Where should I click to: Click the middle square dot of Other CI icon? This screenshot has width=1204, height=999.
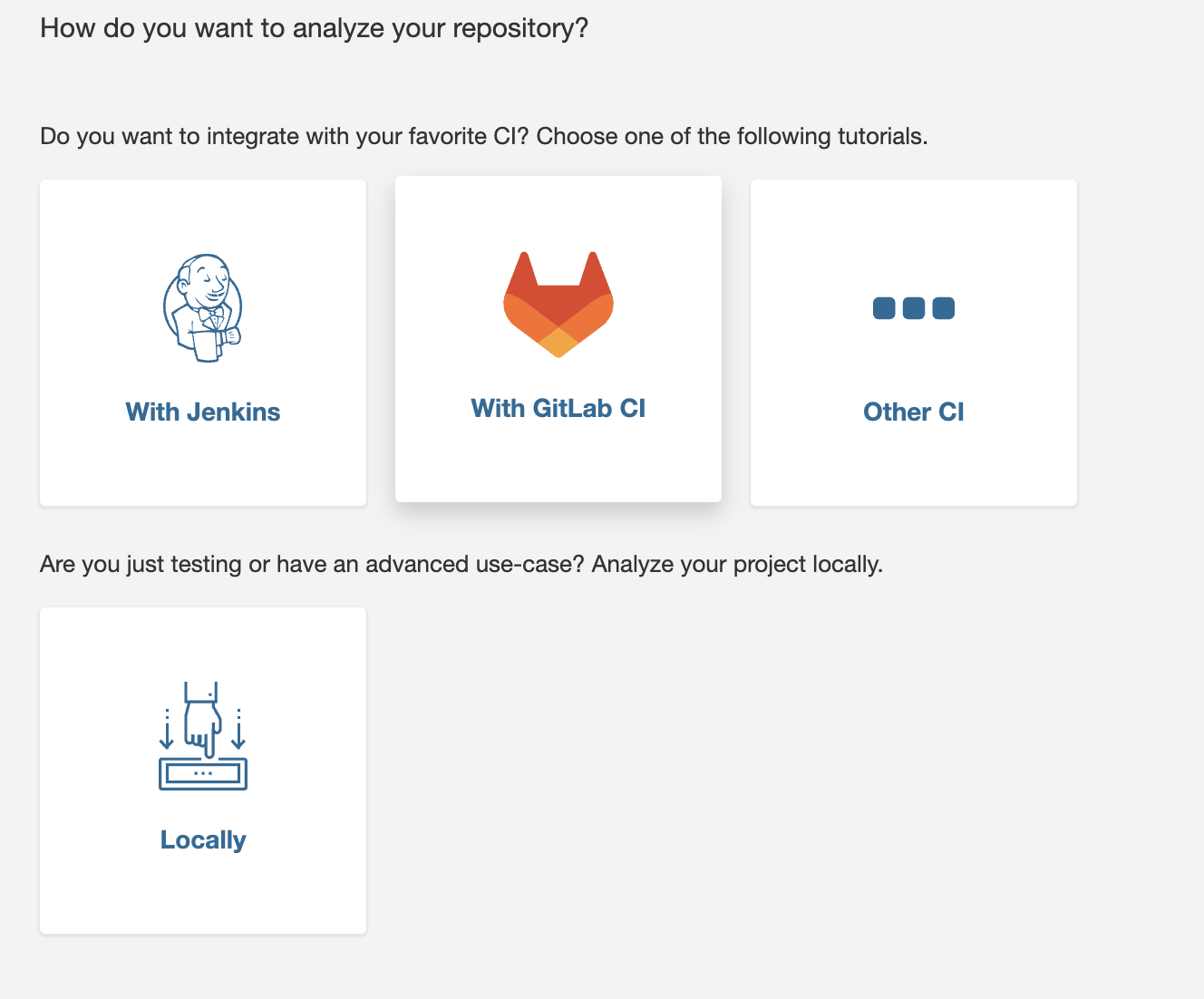point(914,308)
